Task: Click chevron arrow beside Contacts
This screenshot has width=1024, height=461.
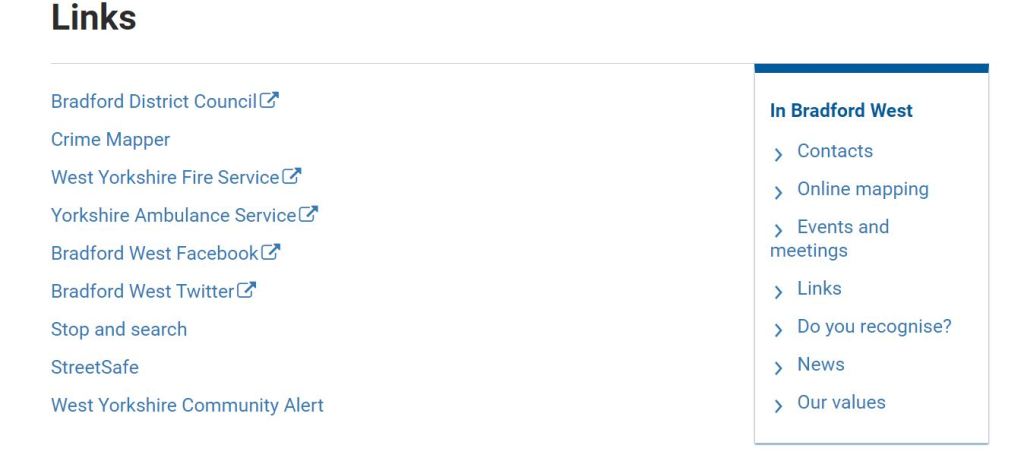Action: (x=779, y=154)
